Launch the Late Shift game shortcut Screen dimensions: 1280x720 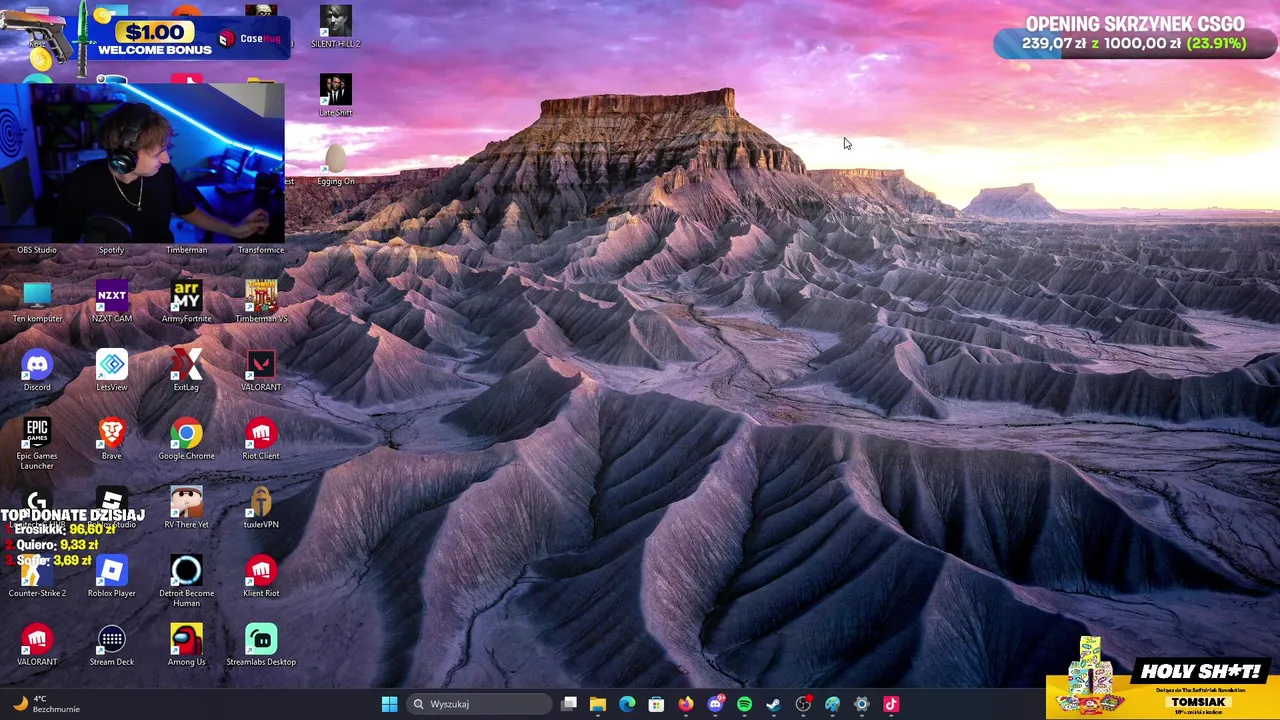tap(336, 95)
